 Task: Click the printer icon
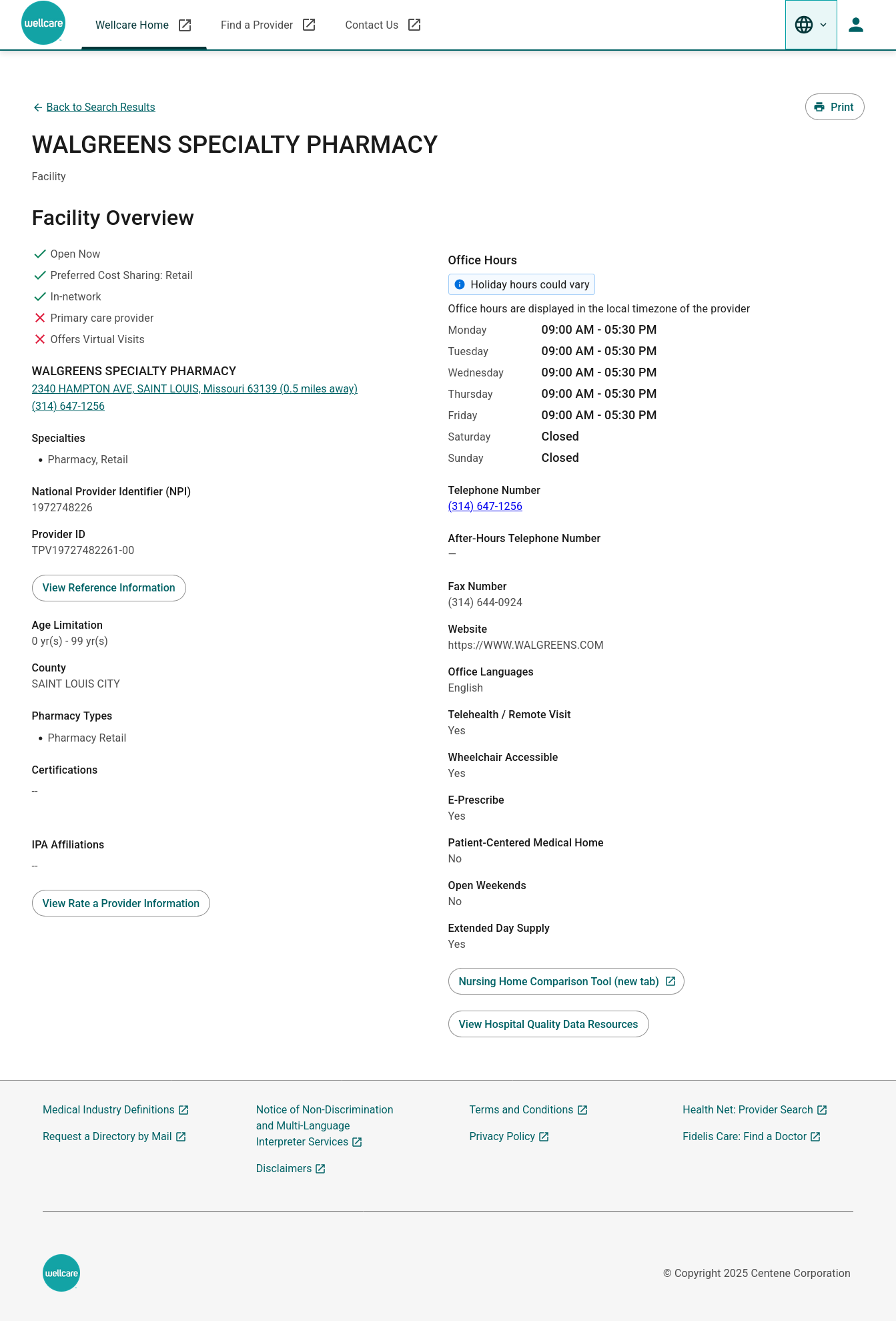tap(819, 107)
